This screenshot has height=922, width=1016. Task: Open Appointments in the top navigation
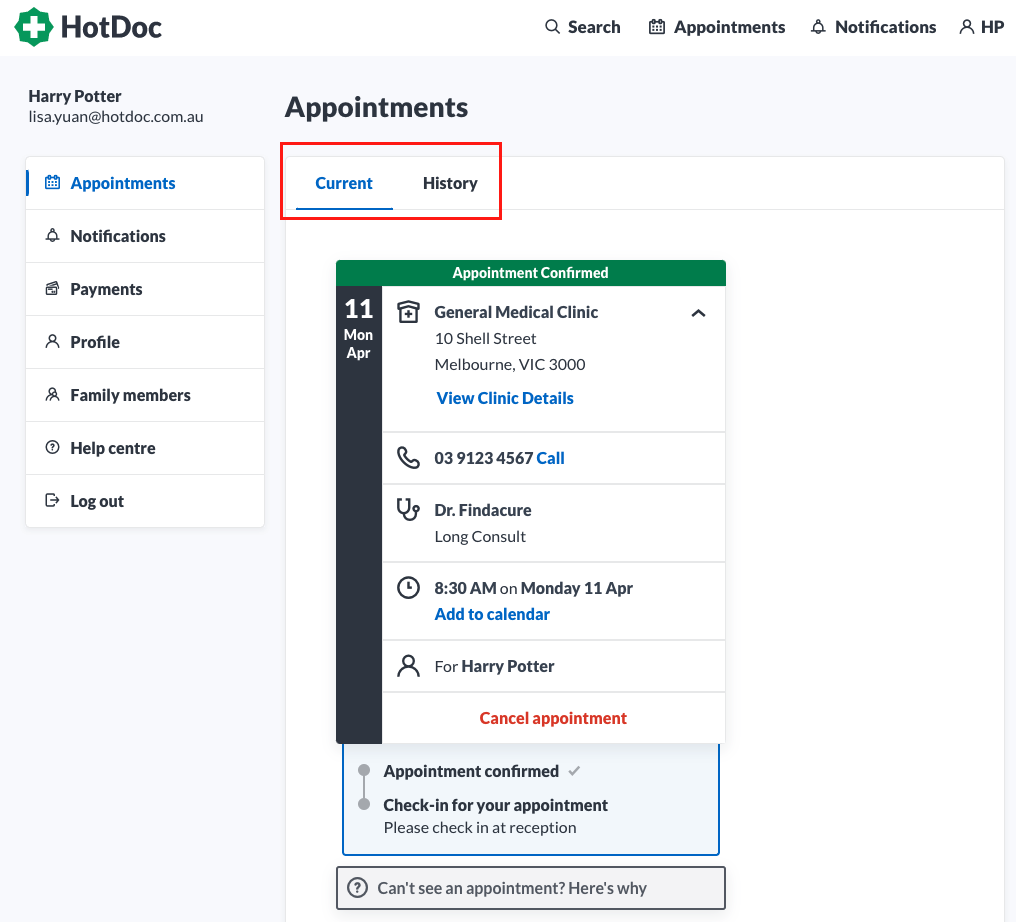pos(717,27)
